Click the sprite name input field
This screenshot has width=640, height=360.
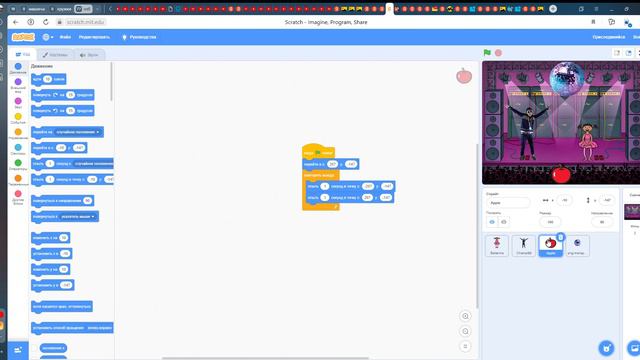coord(508,202)
